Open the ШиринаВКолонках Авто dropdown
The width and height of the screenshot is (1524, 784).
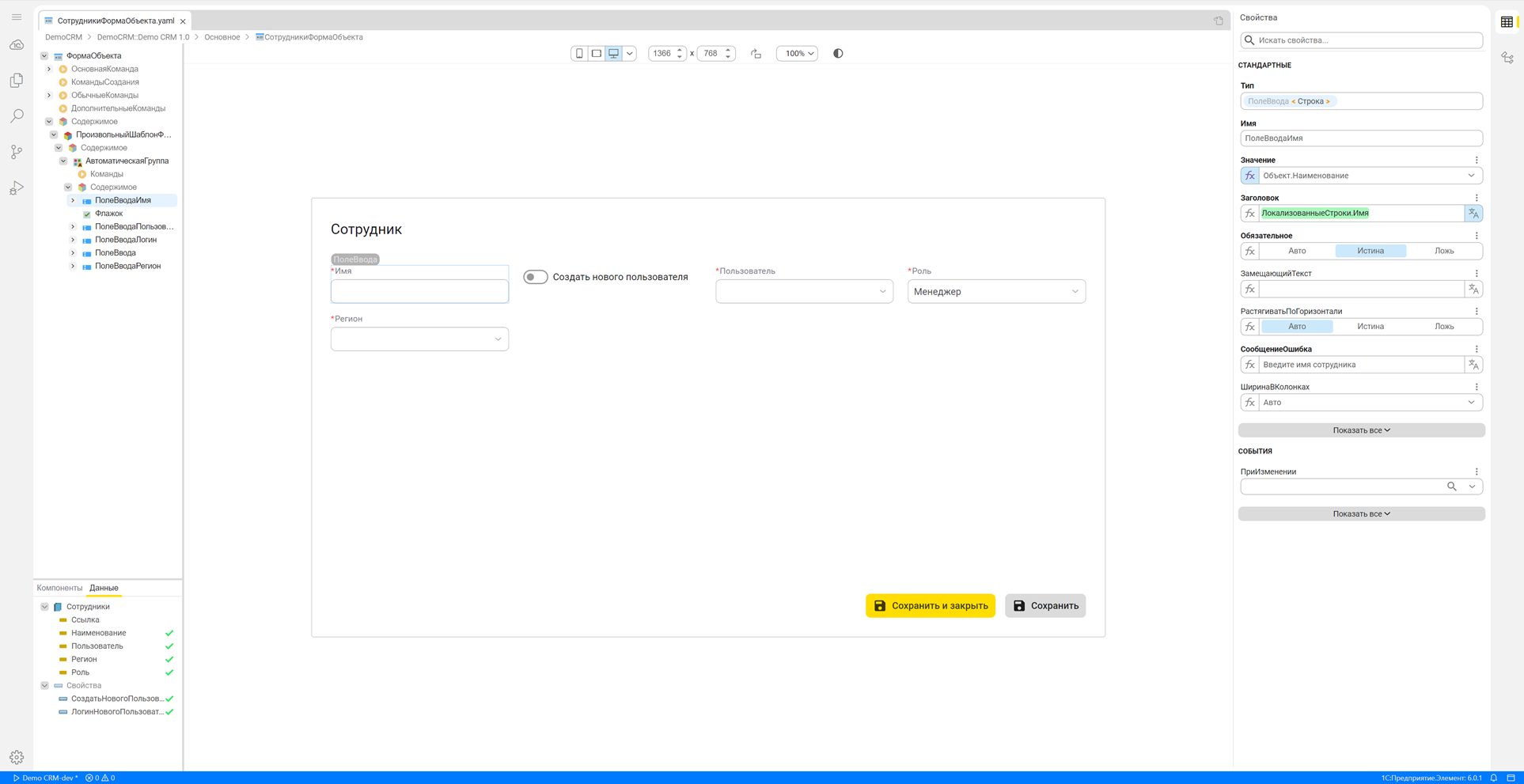[1370, 403]
